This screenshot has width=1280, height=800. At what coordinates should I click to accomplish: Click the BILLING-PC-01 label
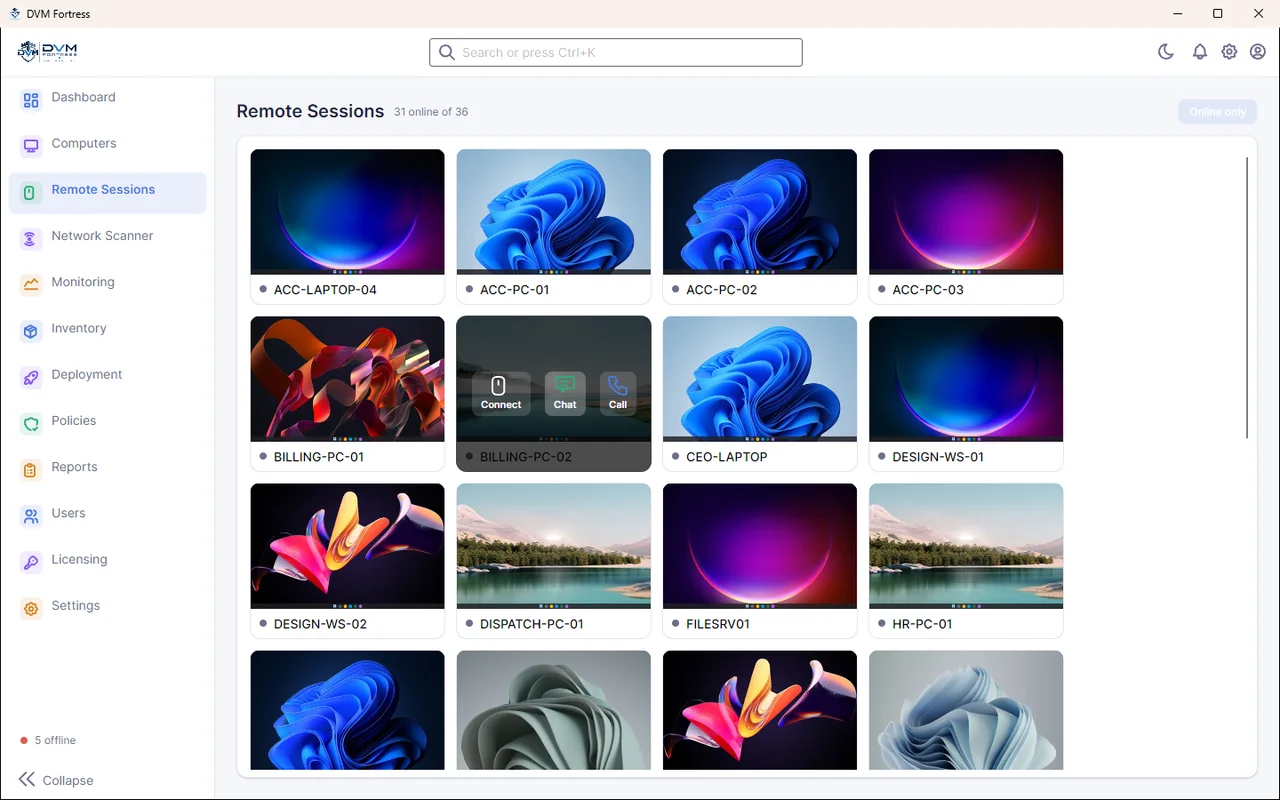pos(319,457)
